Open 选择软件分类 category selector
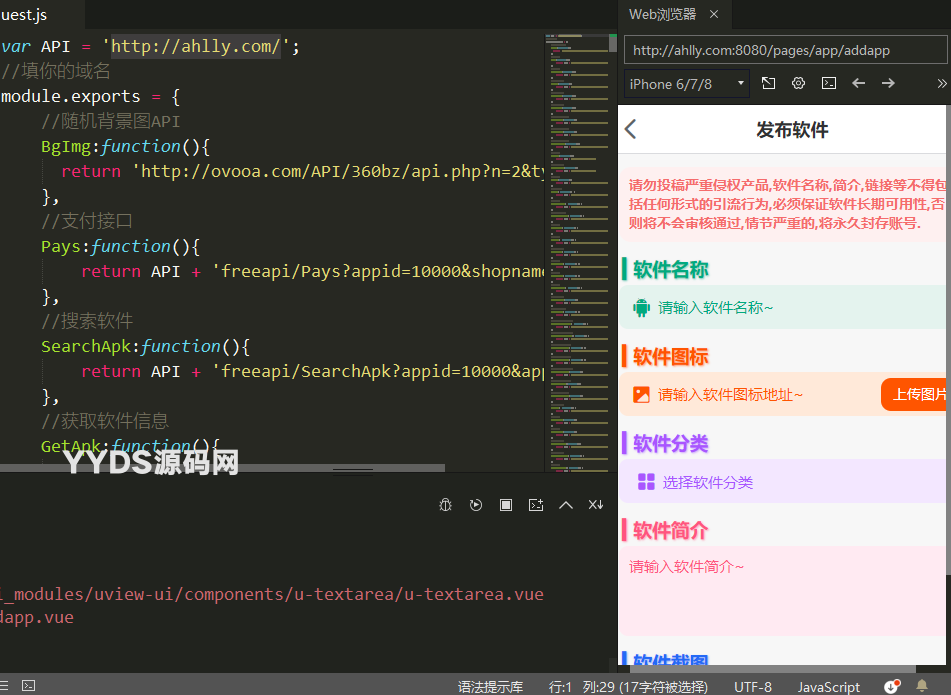 pos(707,482)
